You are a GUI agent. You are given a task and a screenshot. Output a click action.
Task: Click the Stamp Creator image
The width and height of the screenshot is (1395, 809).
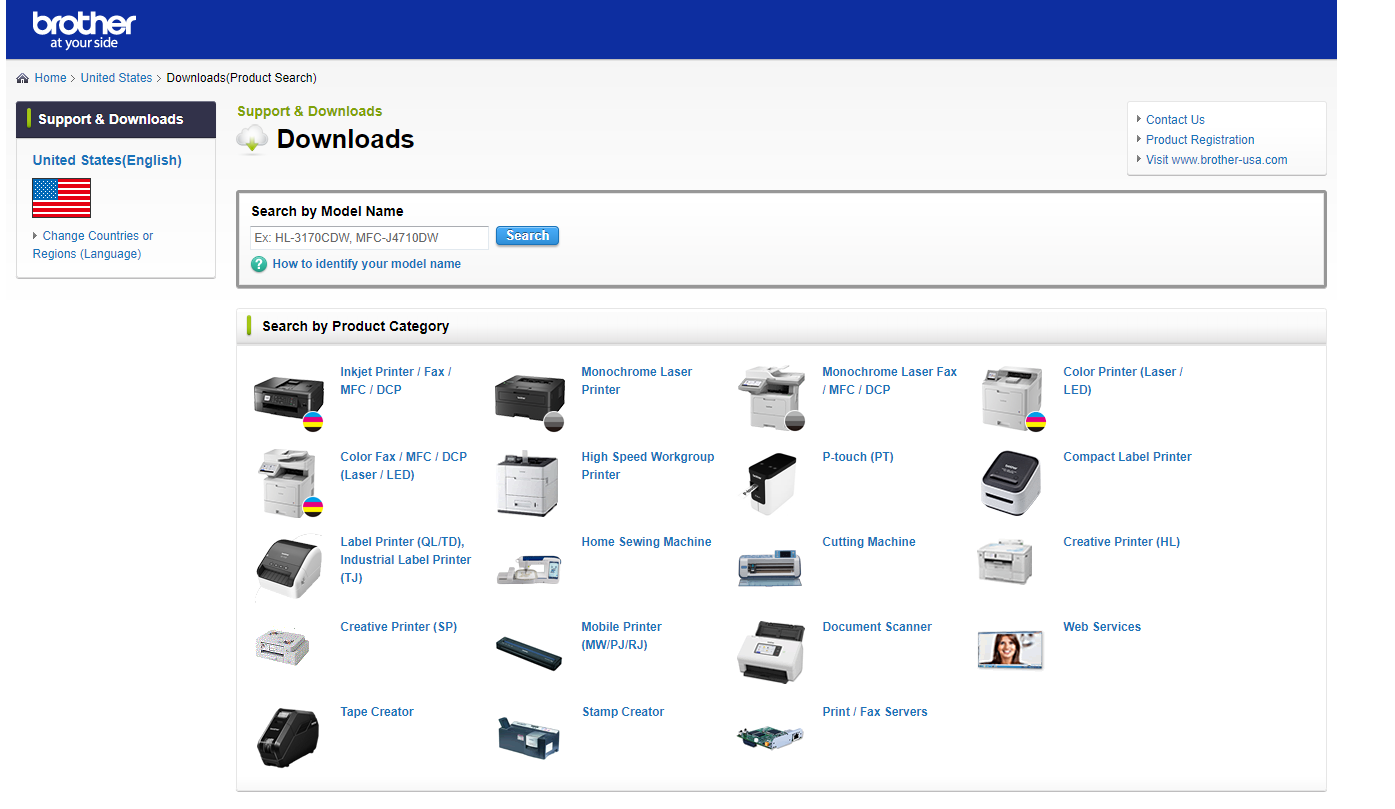point(530,738)
